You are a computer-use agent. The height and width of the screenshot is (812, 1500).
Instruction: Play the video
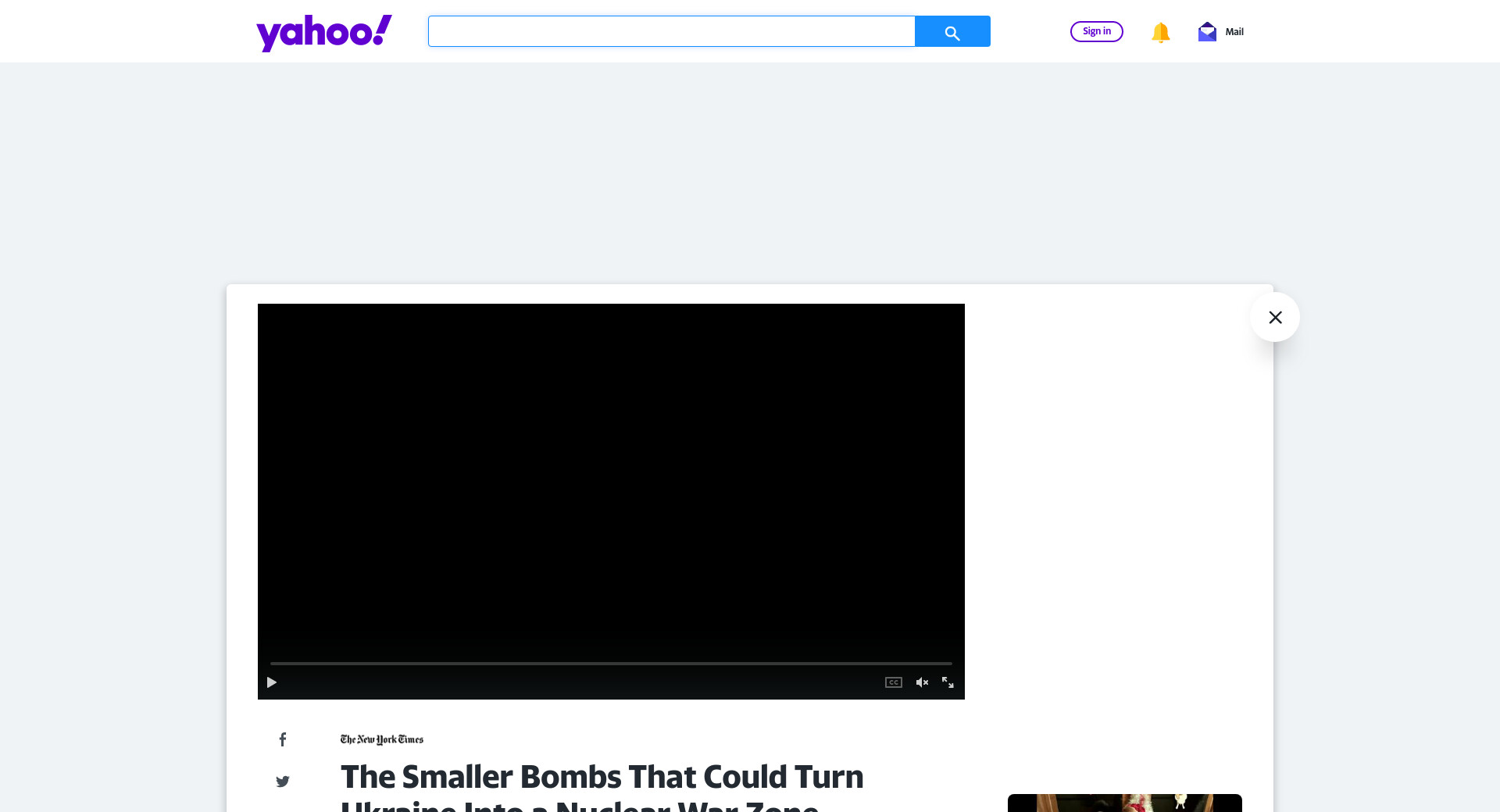tap(272, 682)
